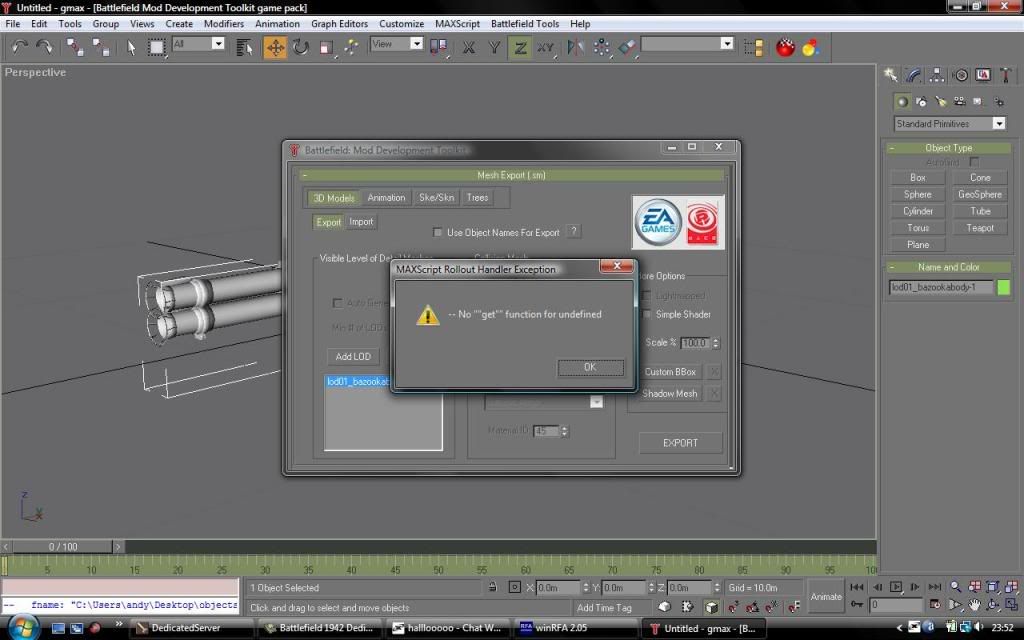Open Select by Name list
Image resolution: width=1024 pixels, height=640 pixels.
point(244,47)
